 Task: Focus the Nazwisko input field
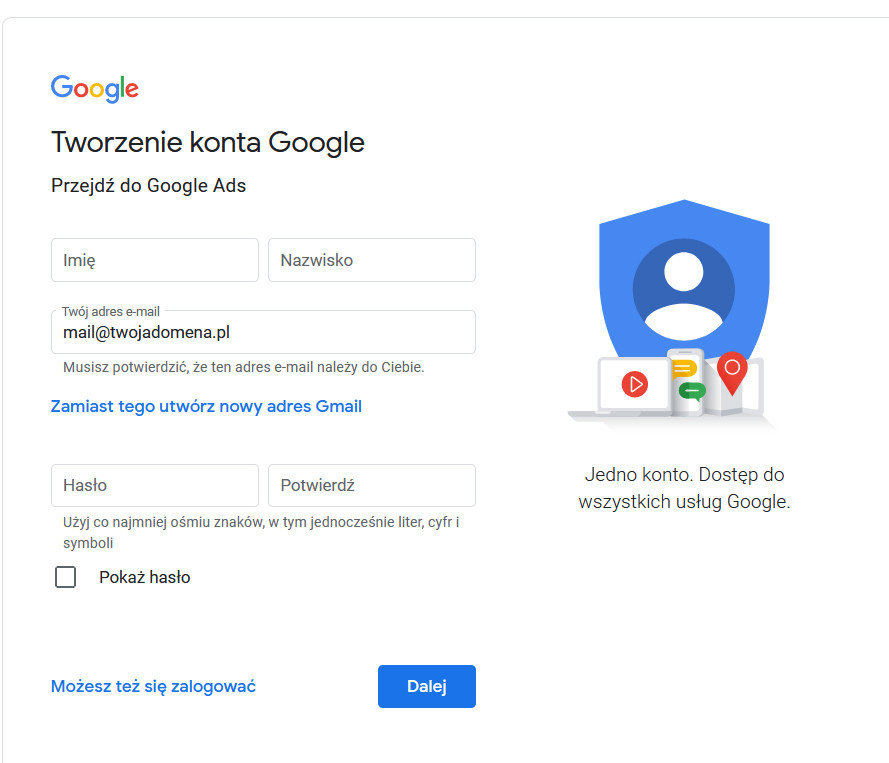372,260
